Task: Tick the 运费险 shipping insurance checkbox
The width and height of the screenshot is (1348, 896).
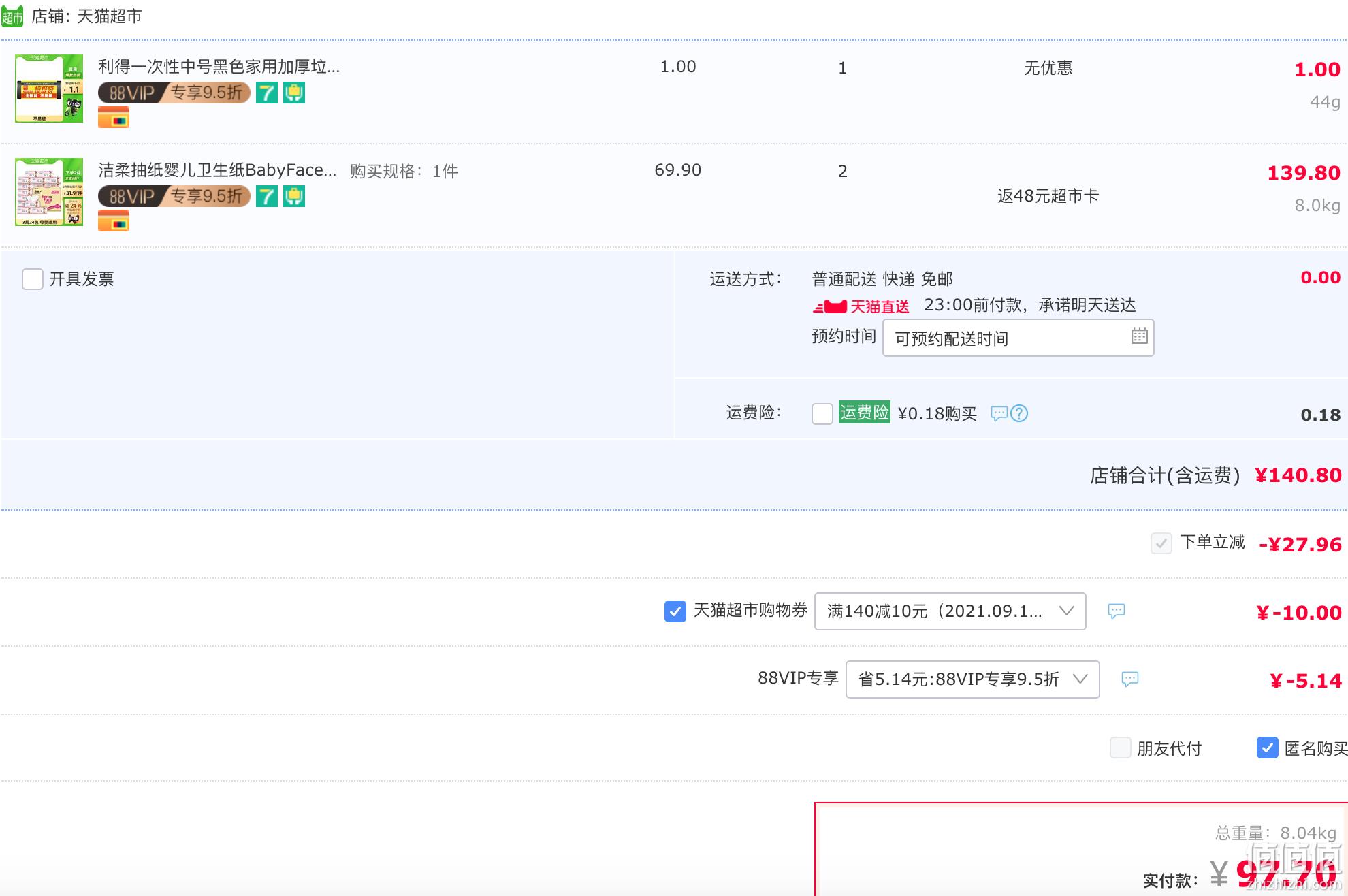Action: [x=822, y=414]
